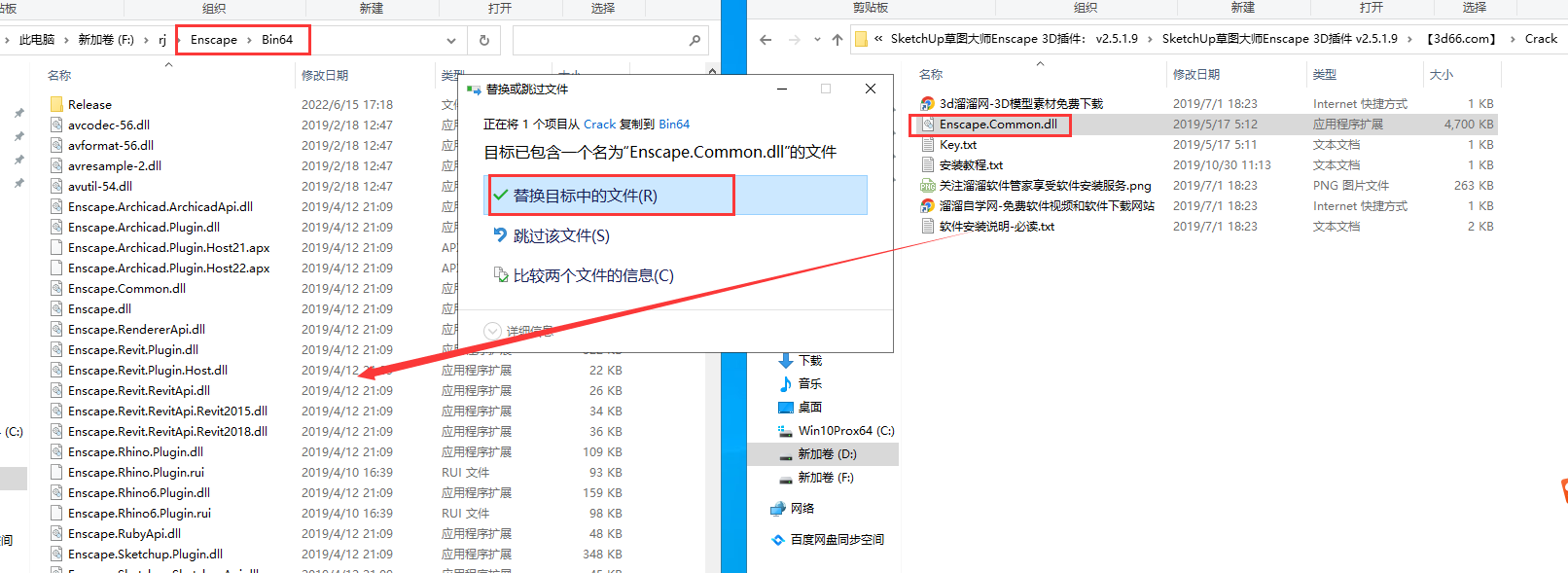Screen dimensions: 1568x573
Task: Click the 3d溜溜网 shortcut icon
Action: pyautogui.click(x=928, y=103)
